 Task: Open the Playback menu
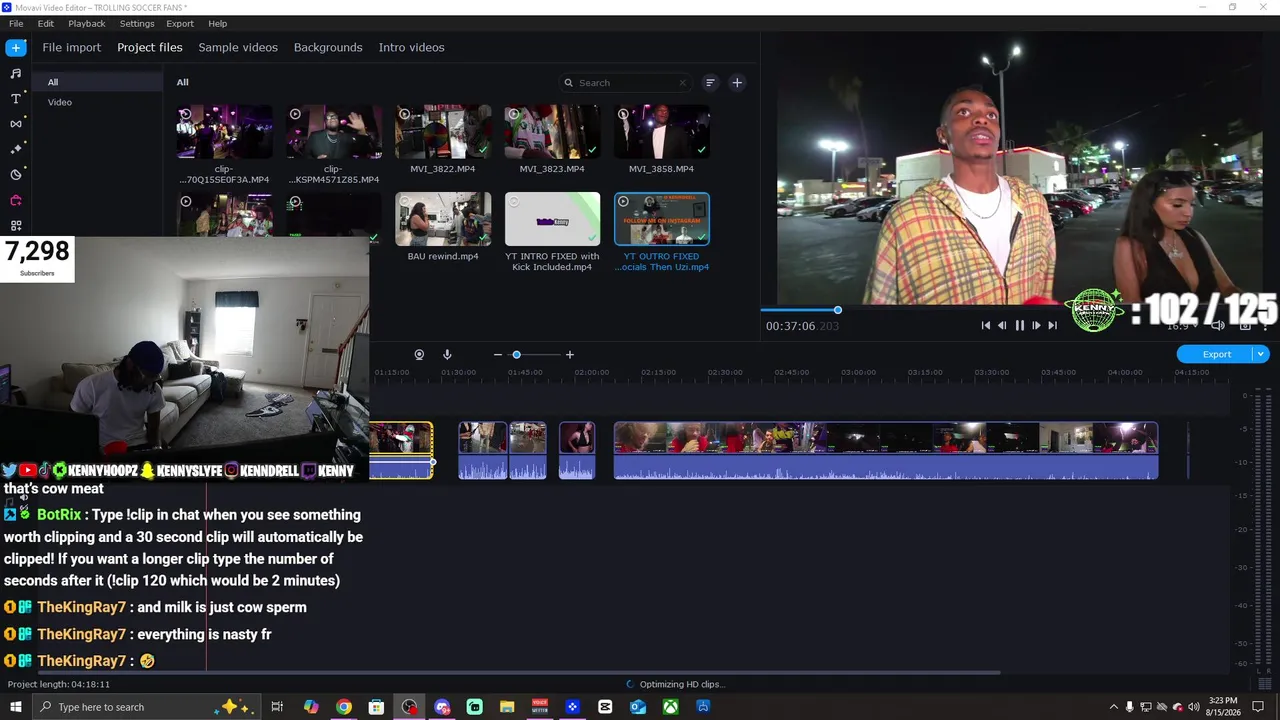coord(87,23)
